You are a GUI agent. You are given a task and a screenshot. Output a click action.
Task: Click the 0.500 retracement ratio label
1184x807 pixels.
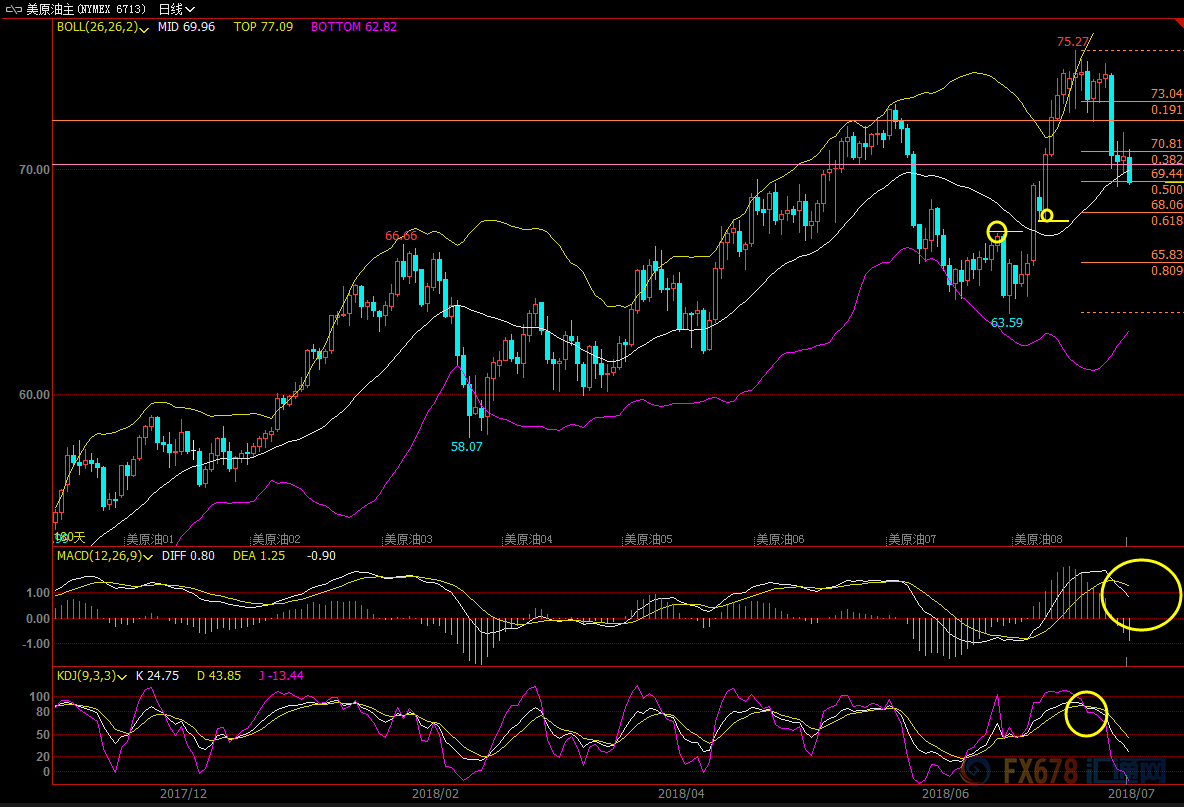tap(1167, 189)
